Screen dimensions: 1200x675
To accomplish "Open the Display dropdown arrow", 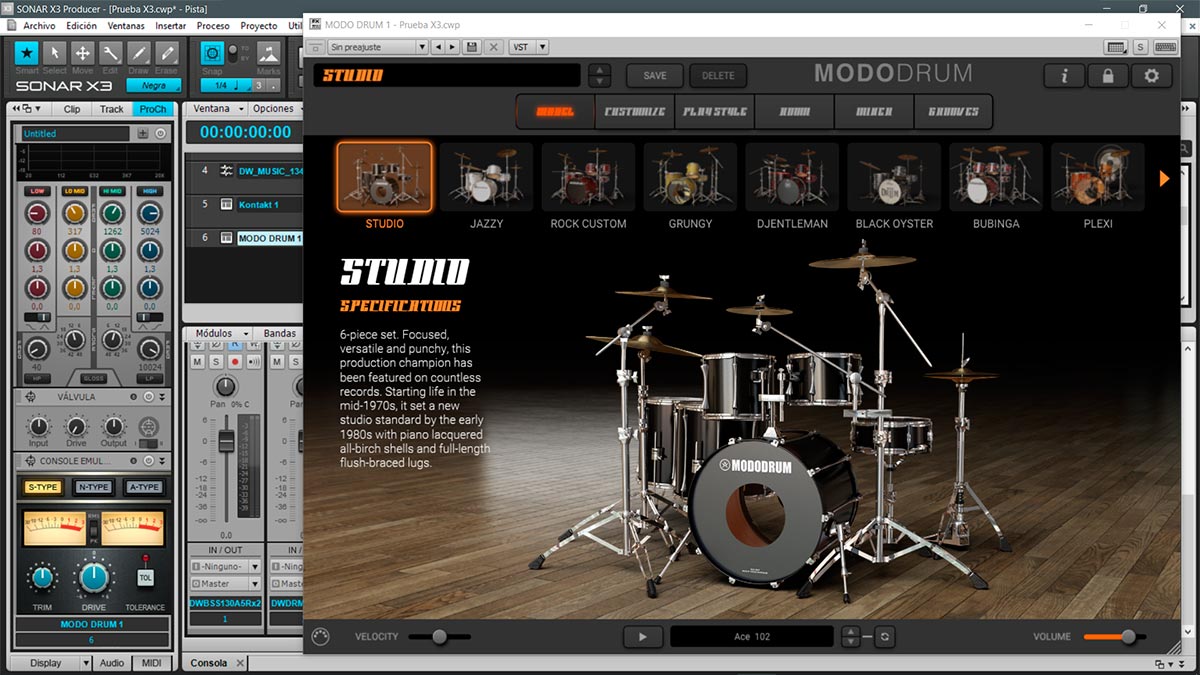I will pyautogui.click(x=87, y=663).
